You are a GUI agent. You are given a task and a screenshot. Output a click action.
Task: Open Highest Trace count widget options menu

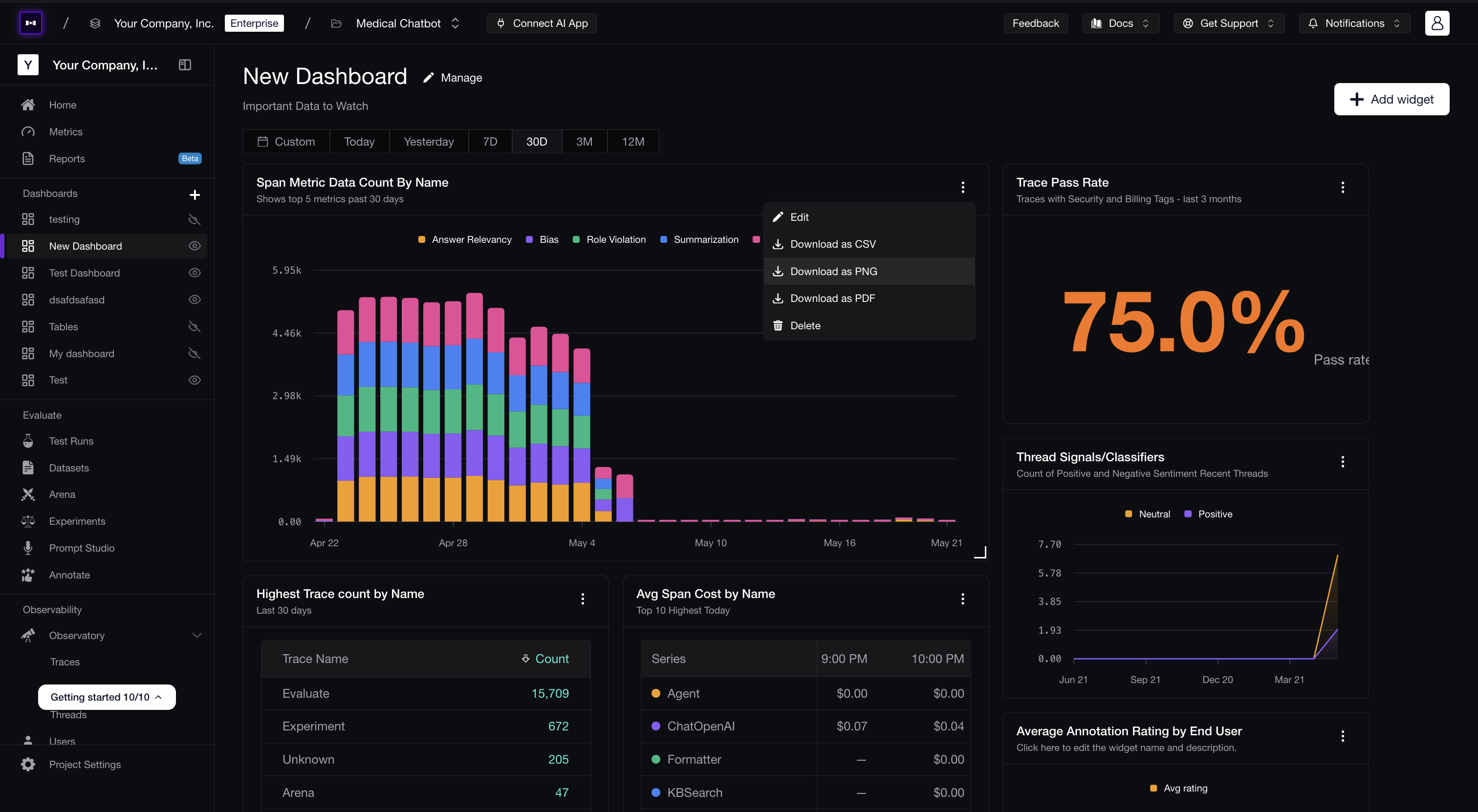[x=583, y=598]
